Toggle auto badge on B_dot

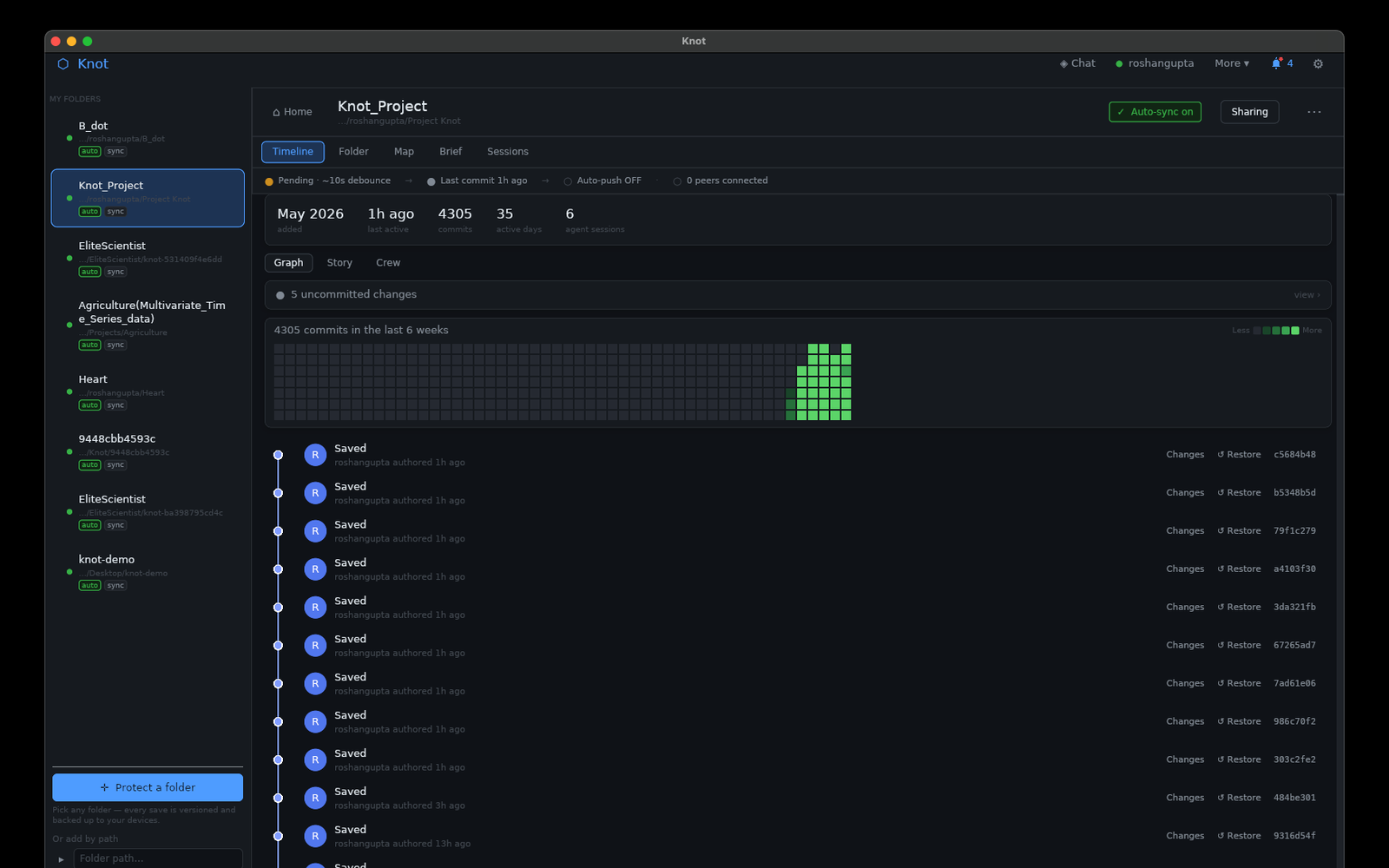coord(89,151)
